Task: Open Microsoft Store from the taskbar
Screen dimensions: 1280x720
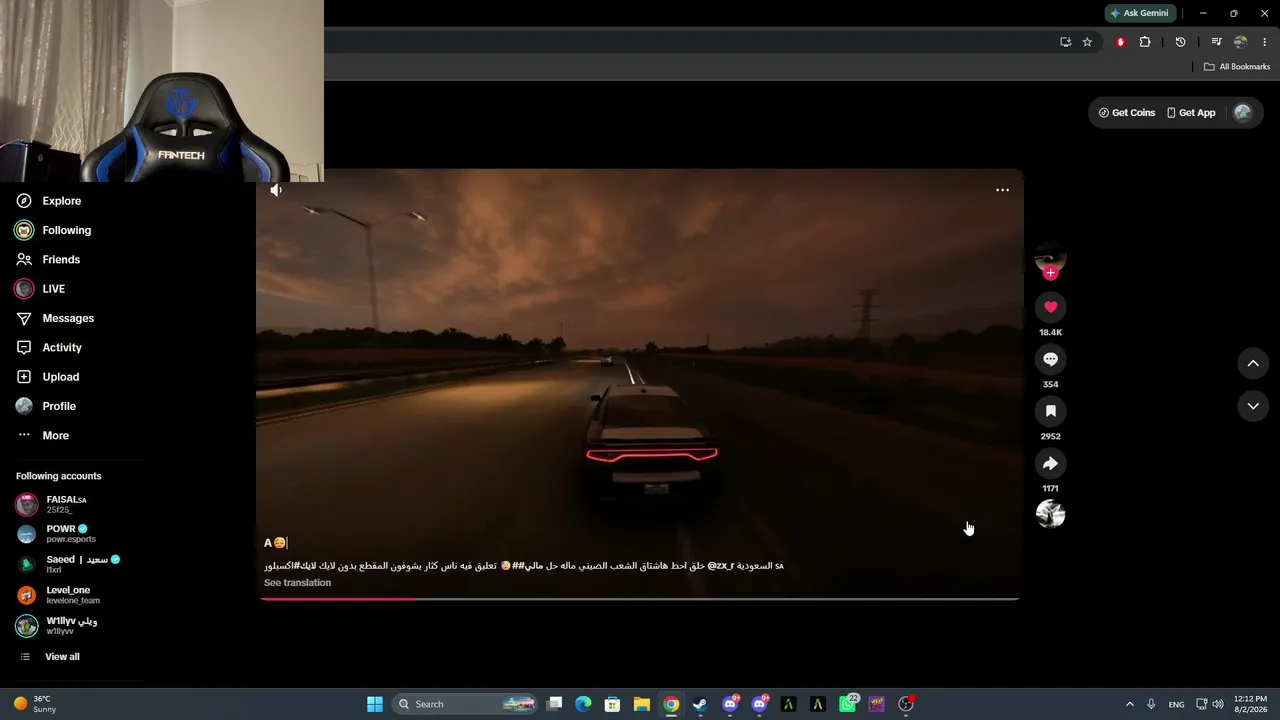Action: tap(613, 704)
